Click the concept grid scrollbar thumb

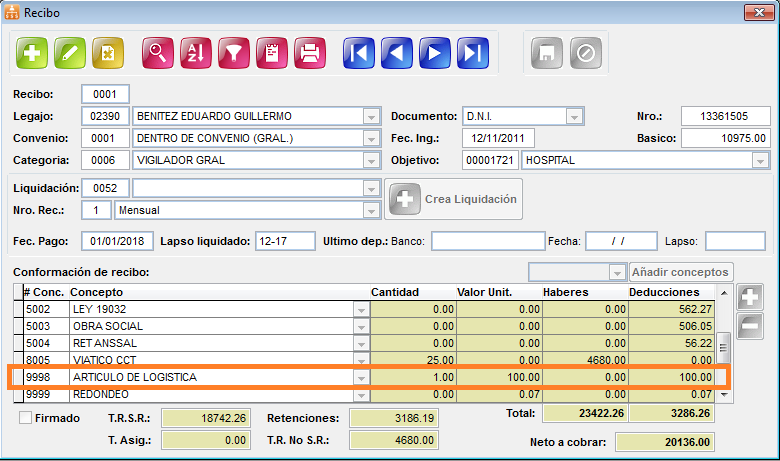[x=724, y=348]
